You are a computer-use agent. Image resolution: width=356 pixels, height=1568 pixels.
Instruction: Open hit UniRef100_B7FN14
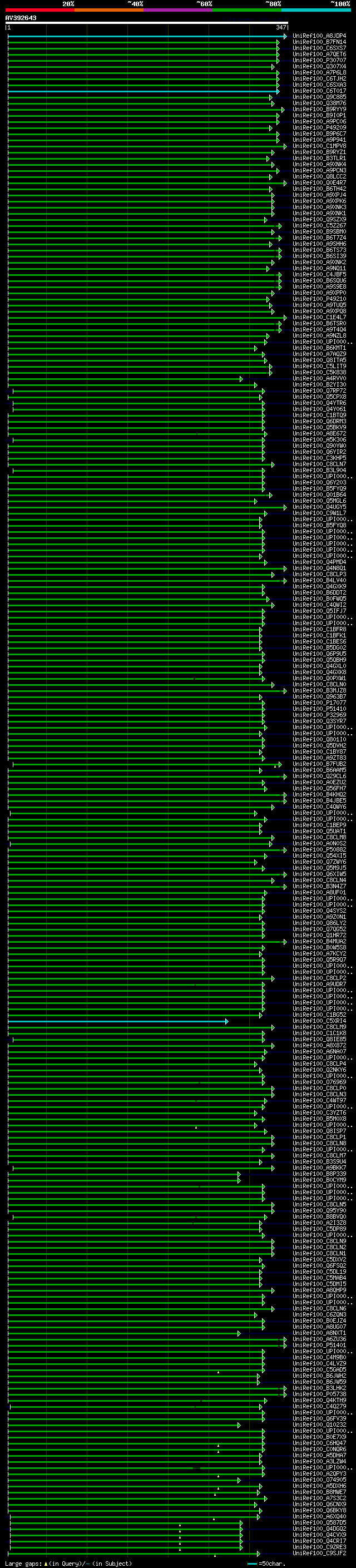[x=319, y=42]
